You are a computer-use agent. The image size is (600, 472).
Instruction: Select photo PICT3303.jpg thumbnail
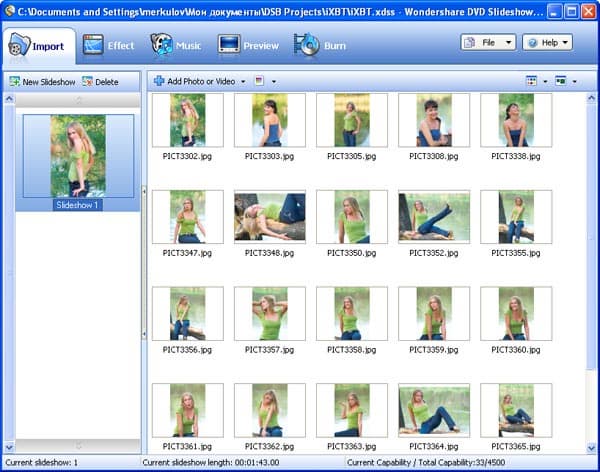coord(270,120)
